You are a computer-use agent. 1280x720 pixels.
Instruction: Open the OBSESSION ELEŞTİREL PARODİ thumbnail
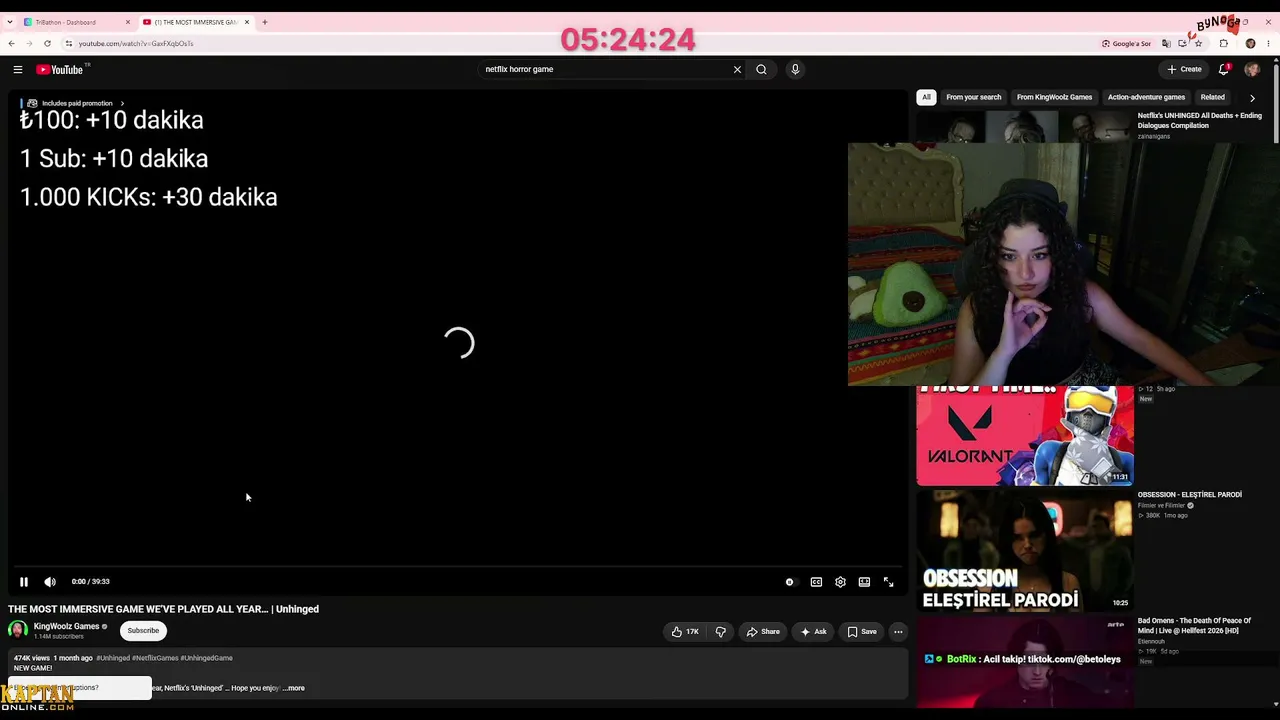(1025, 550)
